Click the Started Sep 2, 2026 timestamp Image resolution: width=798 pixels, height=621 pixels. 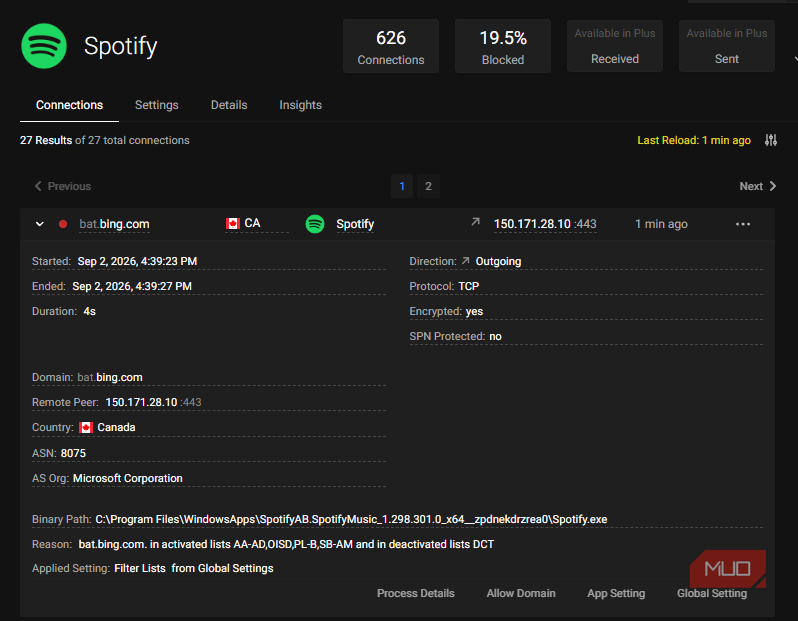[137, 261]
